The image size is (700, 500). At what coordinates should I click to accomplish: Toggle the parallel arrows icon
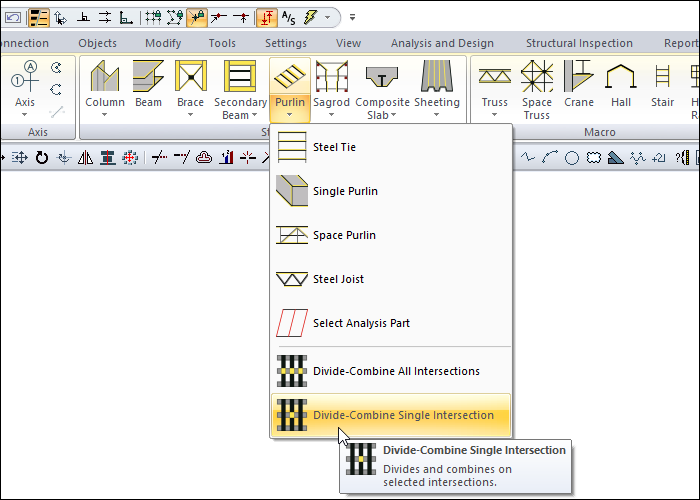click(x=105, y=18)
